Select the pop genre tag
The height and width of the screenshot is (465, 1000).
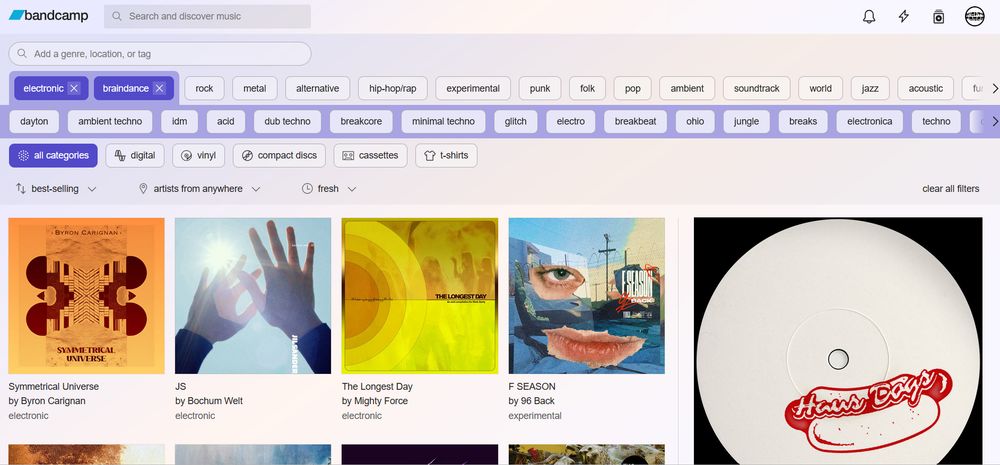[x=633, y=89]
